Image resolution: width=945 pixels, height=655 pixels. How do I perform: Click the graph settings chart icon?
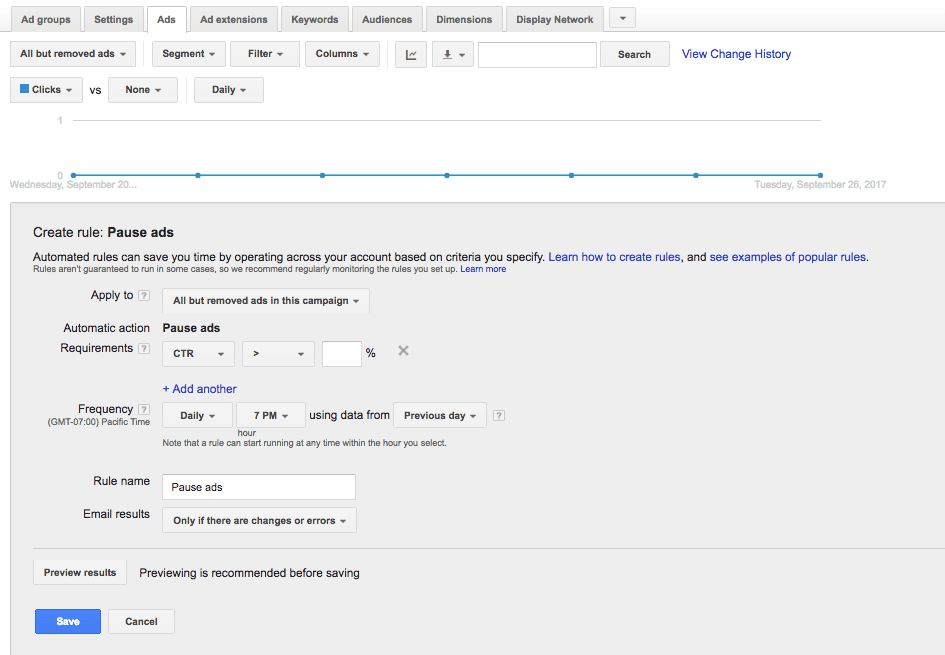coord(410,54)
